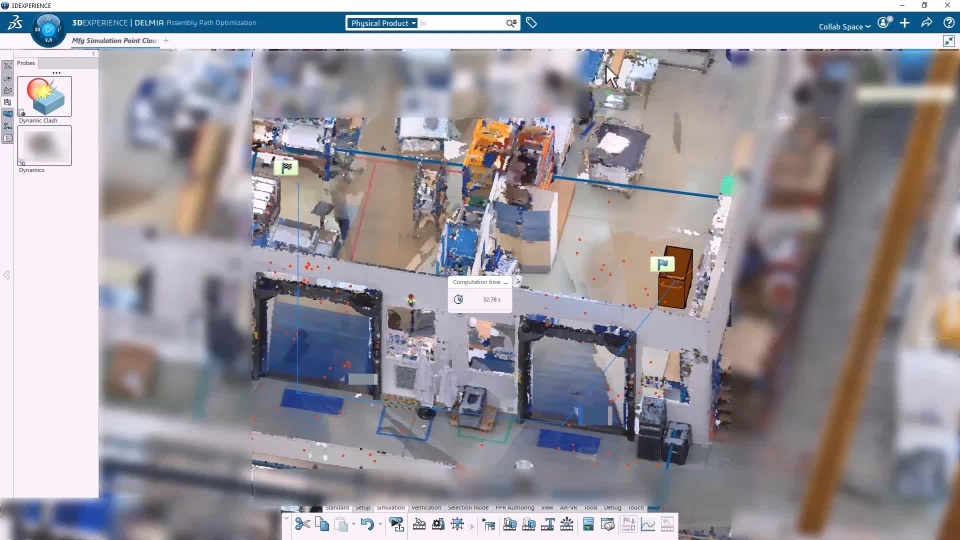Click the third sidebar chart icon
The width and height of the screenshot is (960, 540).
pos(7,91)
